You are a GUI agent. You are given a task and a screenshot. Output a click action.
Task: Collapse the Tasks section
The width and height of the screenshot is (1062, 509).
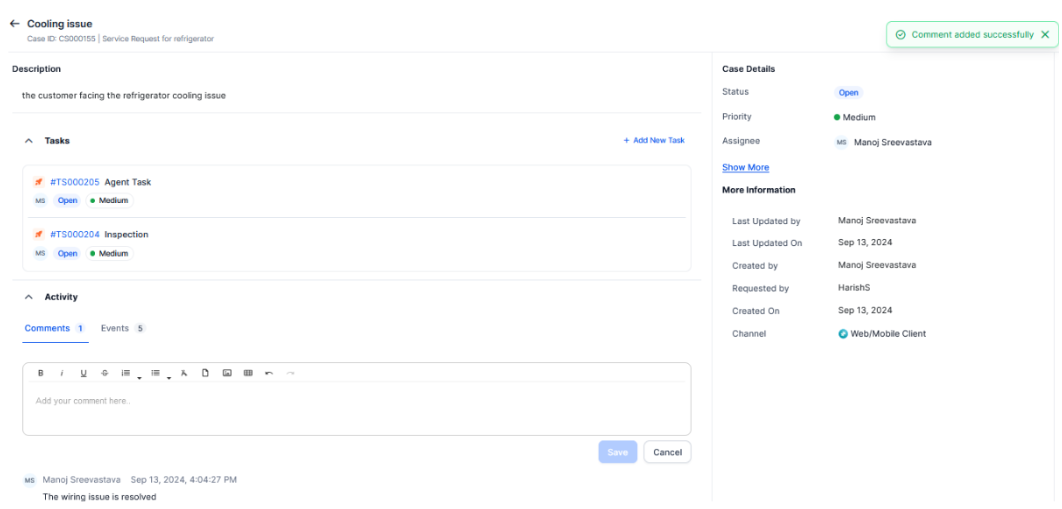click(29, 141)
